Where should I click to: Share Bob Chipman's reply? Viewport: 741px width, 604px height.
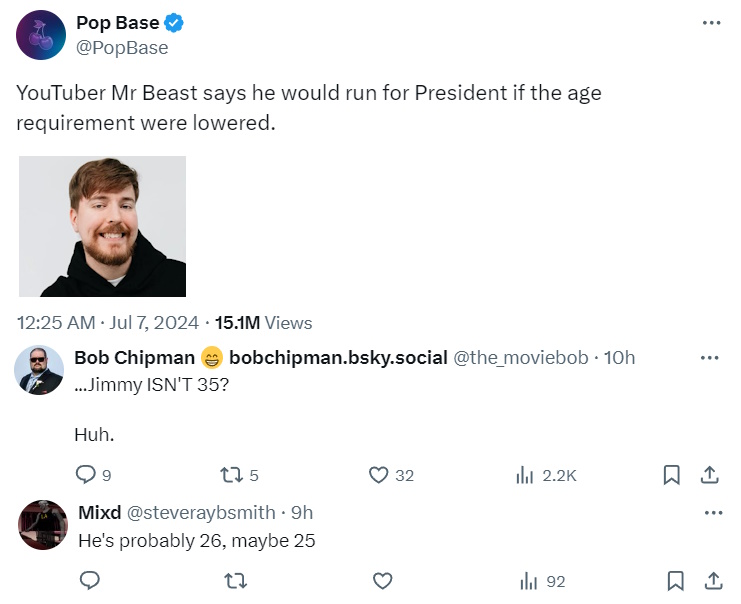click(x=709, y=475)
